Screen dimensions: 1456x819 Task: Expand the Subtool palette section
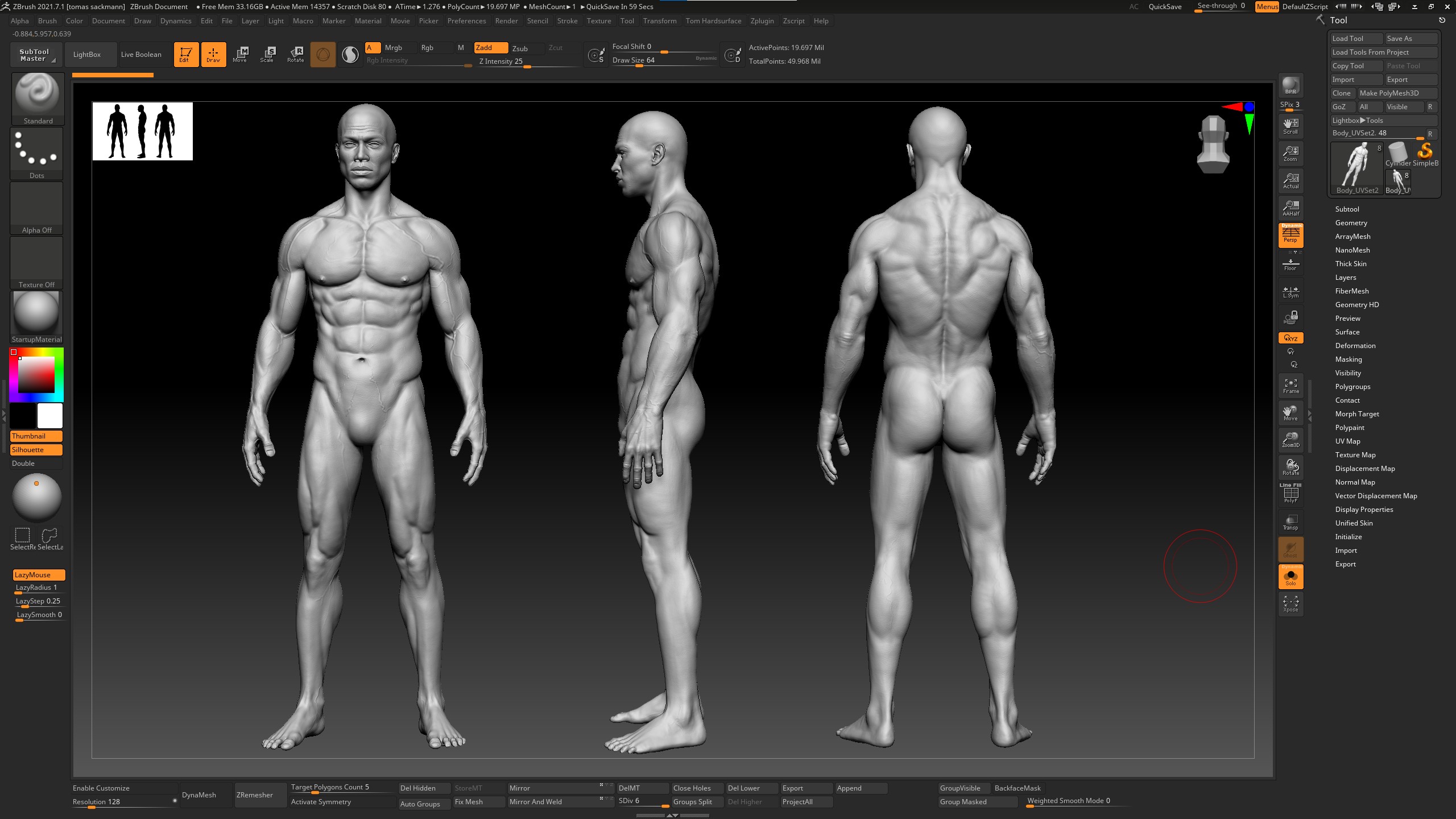click(1347, 209)
